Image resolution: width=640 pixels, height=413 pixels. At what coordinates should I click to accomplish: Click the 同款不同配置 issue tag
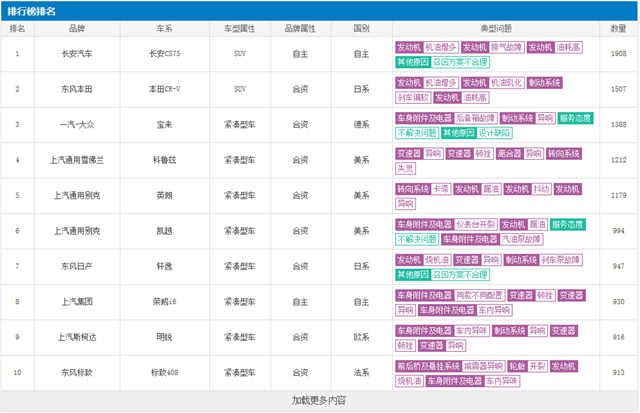tap(480, 295)
